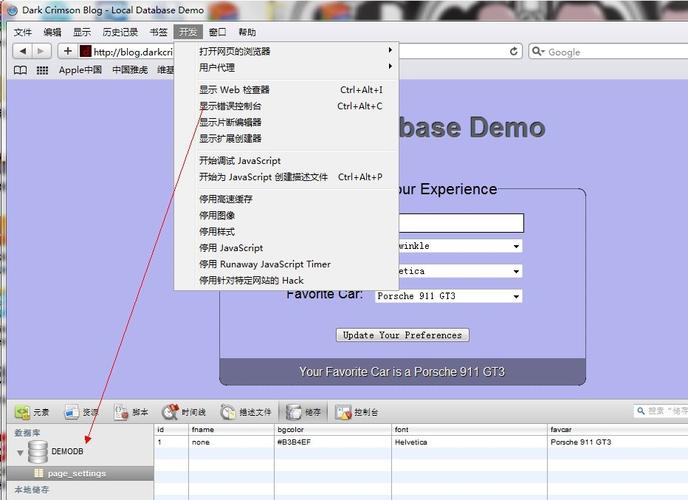Click the Google search magnifier icon
Screen dimensions: 688x500
coord(537,51)
